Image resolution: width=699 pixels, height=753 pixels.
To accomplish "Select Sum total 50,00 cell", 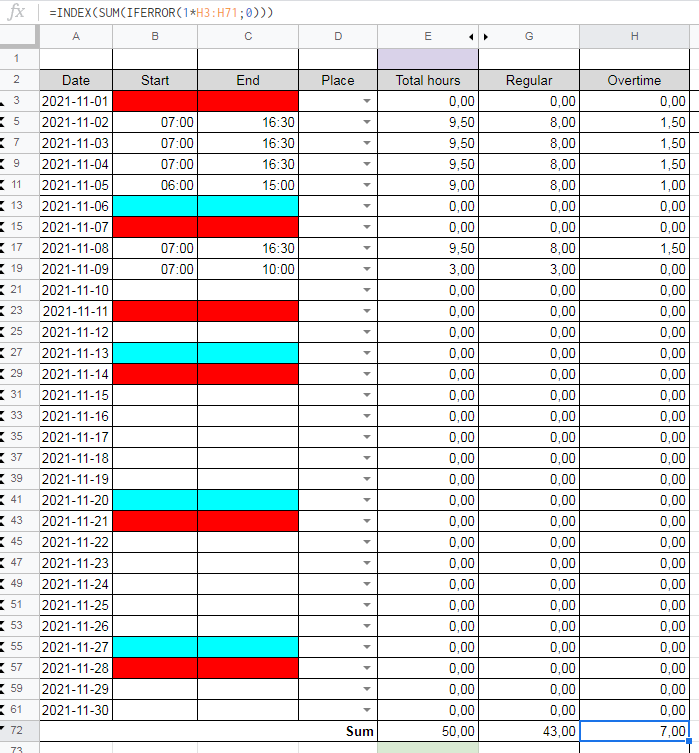I will point(428,731).
